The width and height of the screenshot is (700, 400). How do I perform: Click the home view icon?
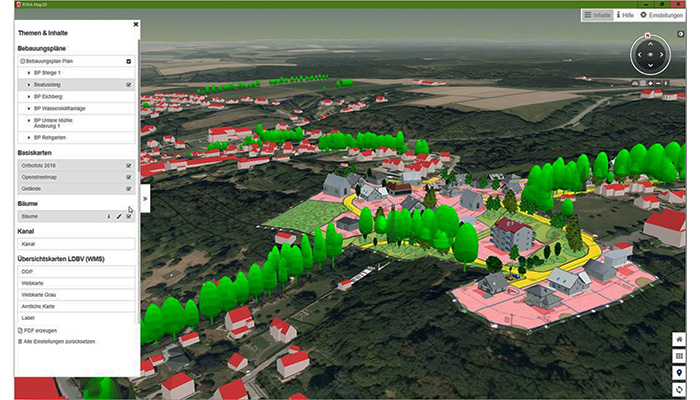coord(679,339)
